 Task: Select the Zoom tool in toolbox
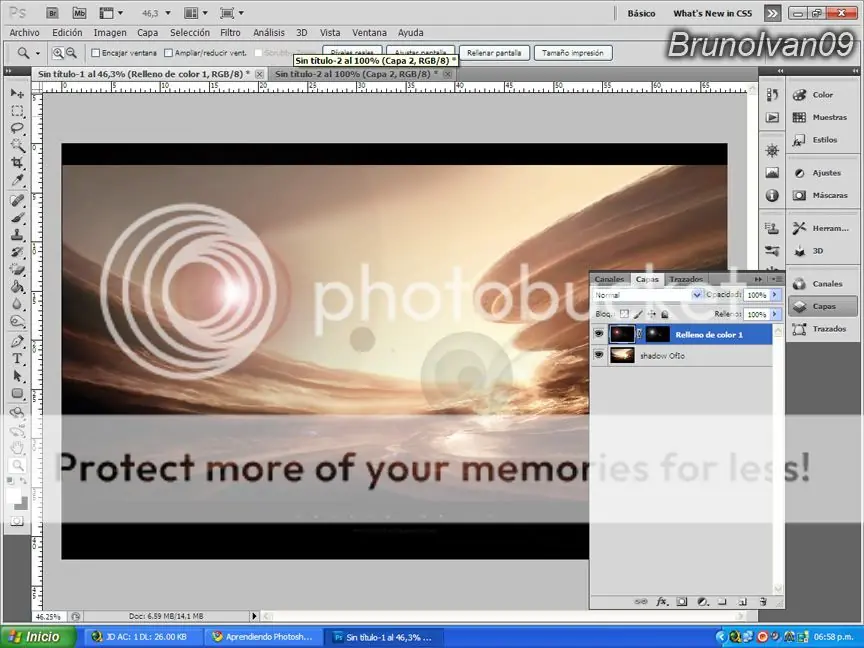pos(17,465)
